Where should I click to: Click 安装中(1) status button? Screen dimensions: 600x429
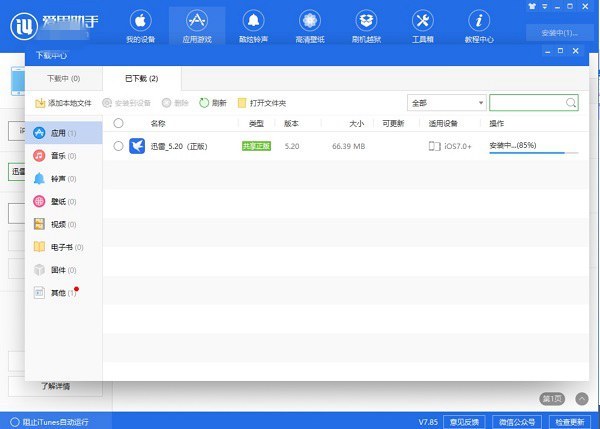pos(559,33)
